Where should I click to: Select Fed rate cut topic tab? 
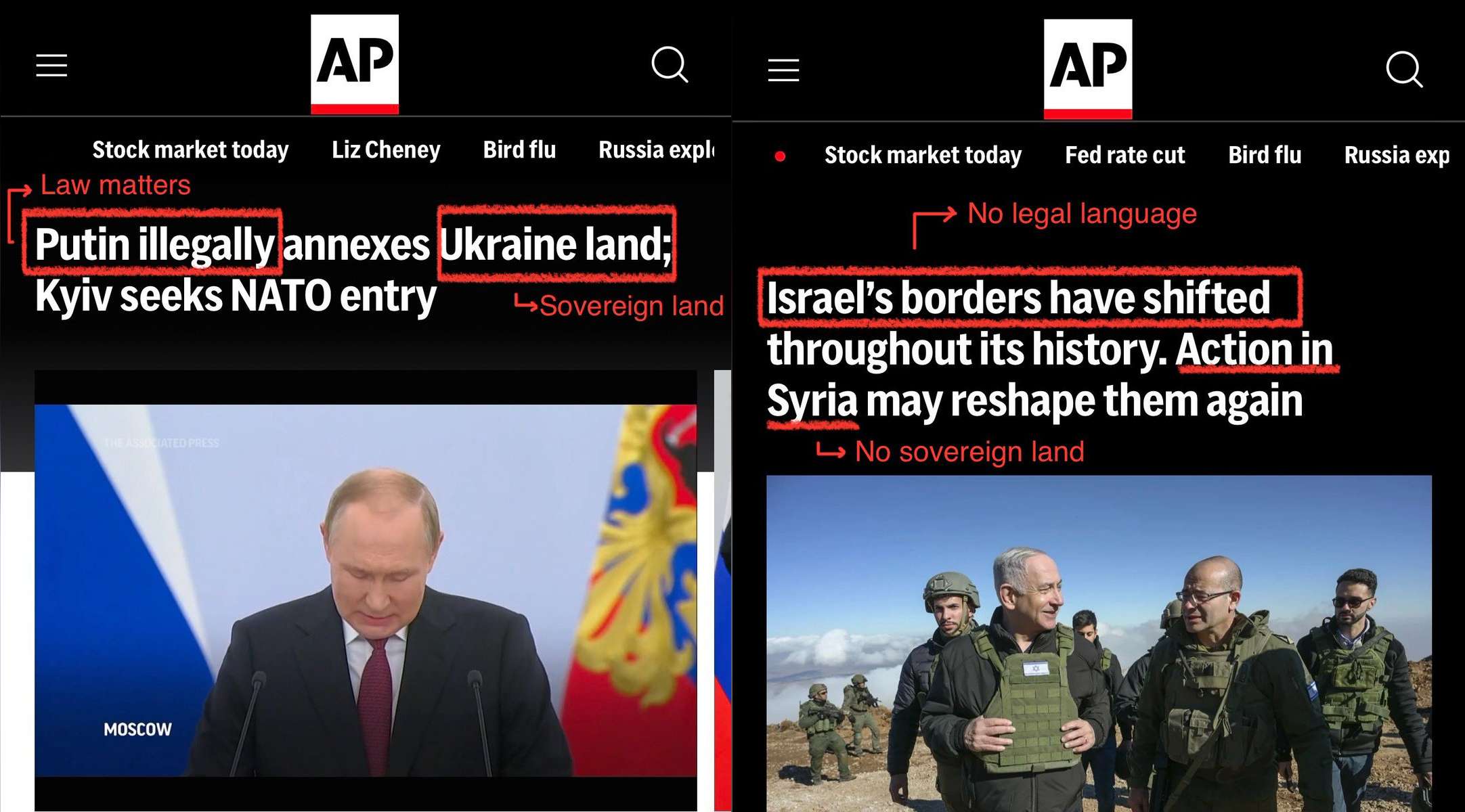[x=1125, y=155]
